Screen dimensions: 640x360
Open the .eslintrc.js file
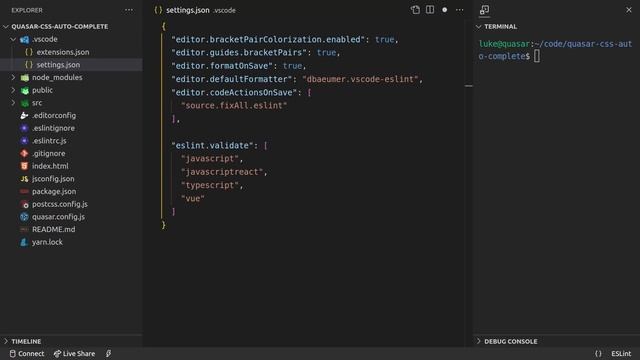click(x=49, y=140)
